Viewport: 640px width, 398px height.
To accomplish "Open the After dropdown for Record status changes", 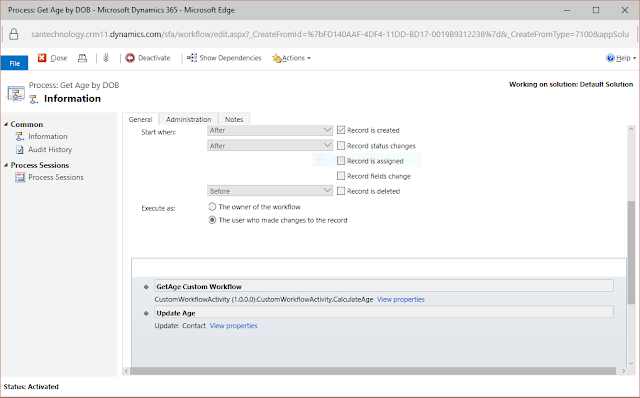I will (x=270, y=145).
